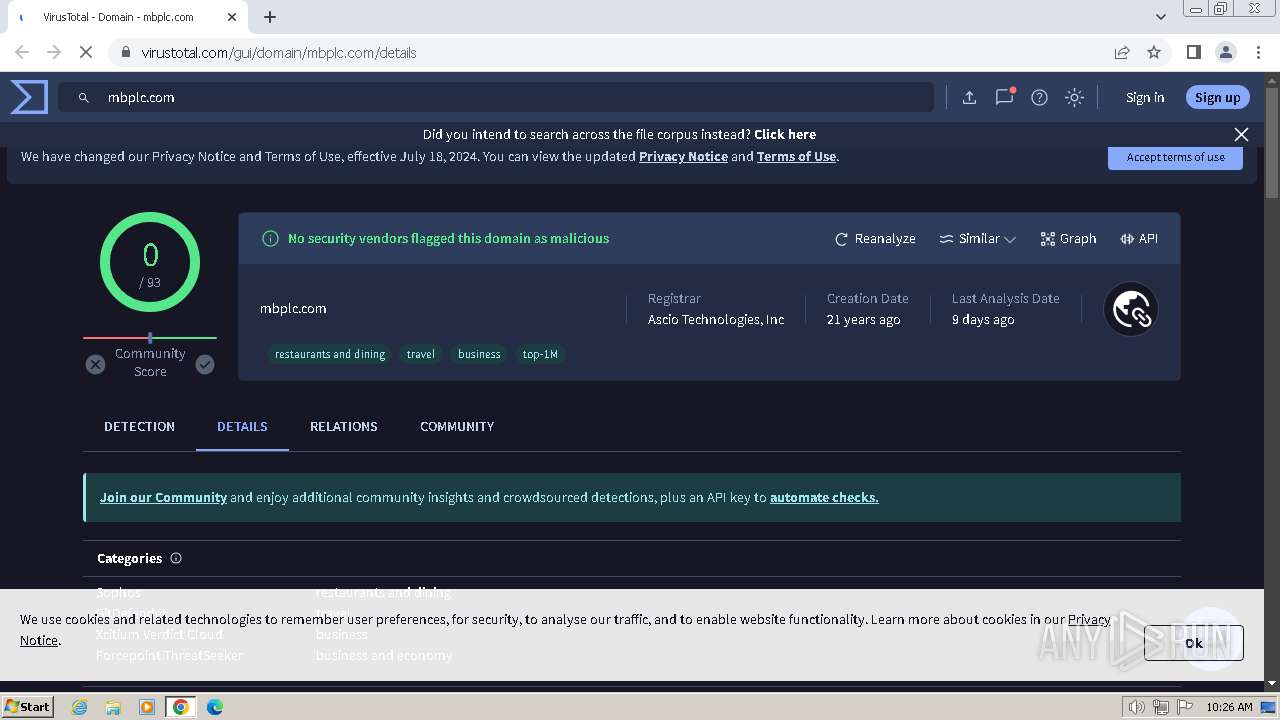This screenshot has height=720, width=1280.
Task: Open Internet Explorer from the taskbar
Action: tap(80, 707)
